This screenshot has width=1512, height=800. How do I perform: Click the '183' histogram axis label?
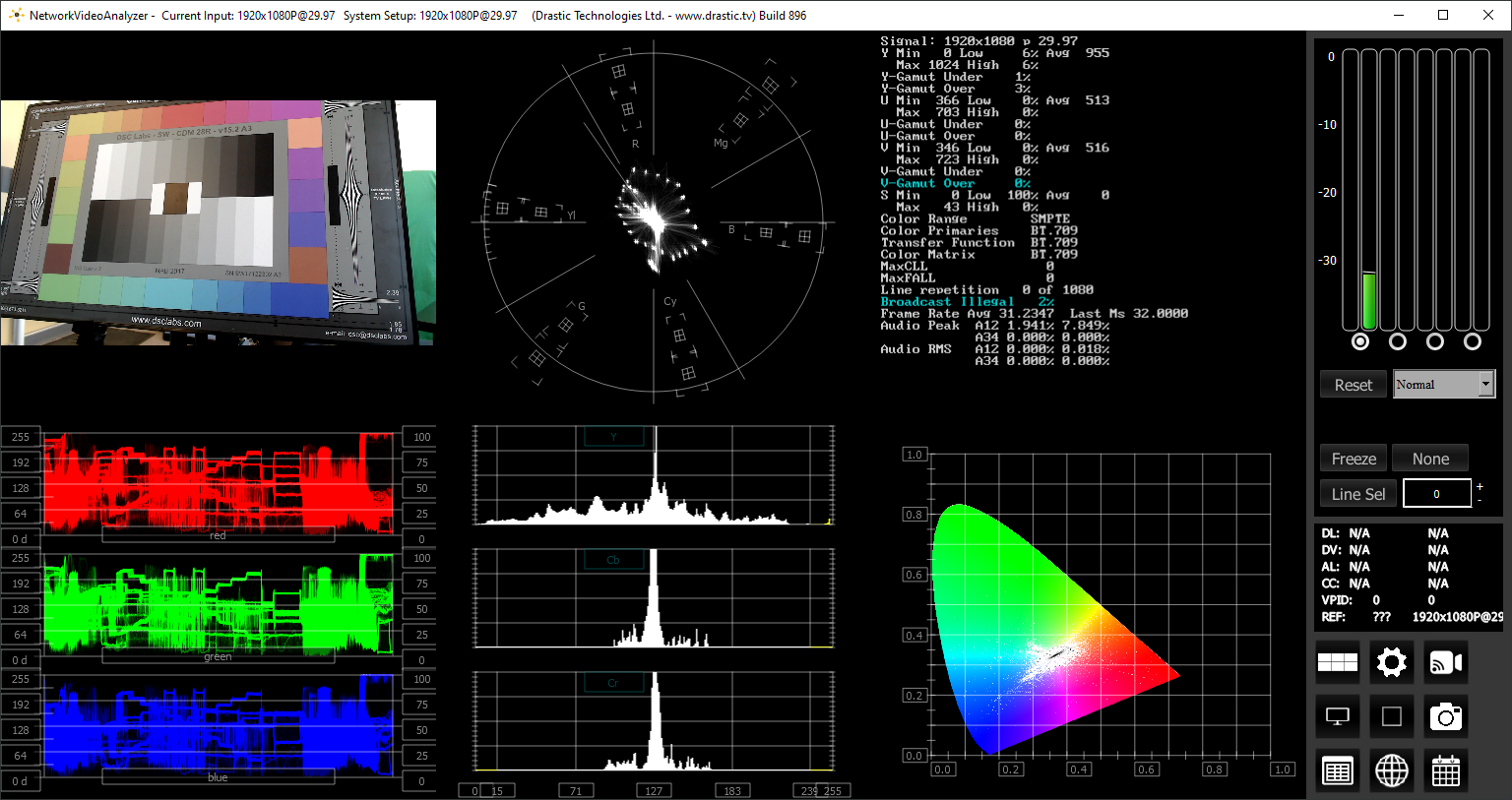pos(732,790)
